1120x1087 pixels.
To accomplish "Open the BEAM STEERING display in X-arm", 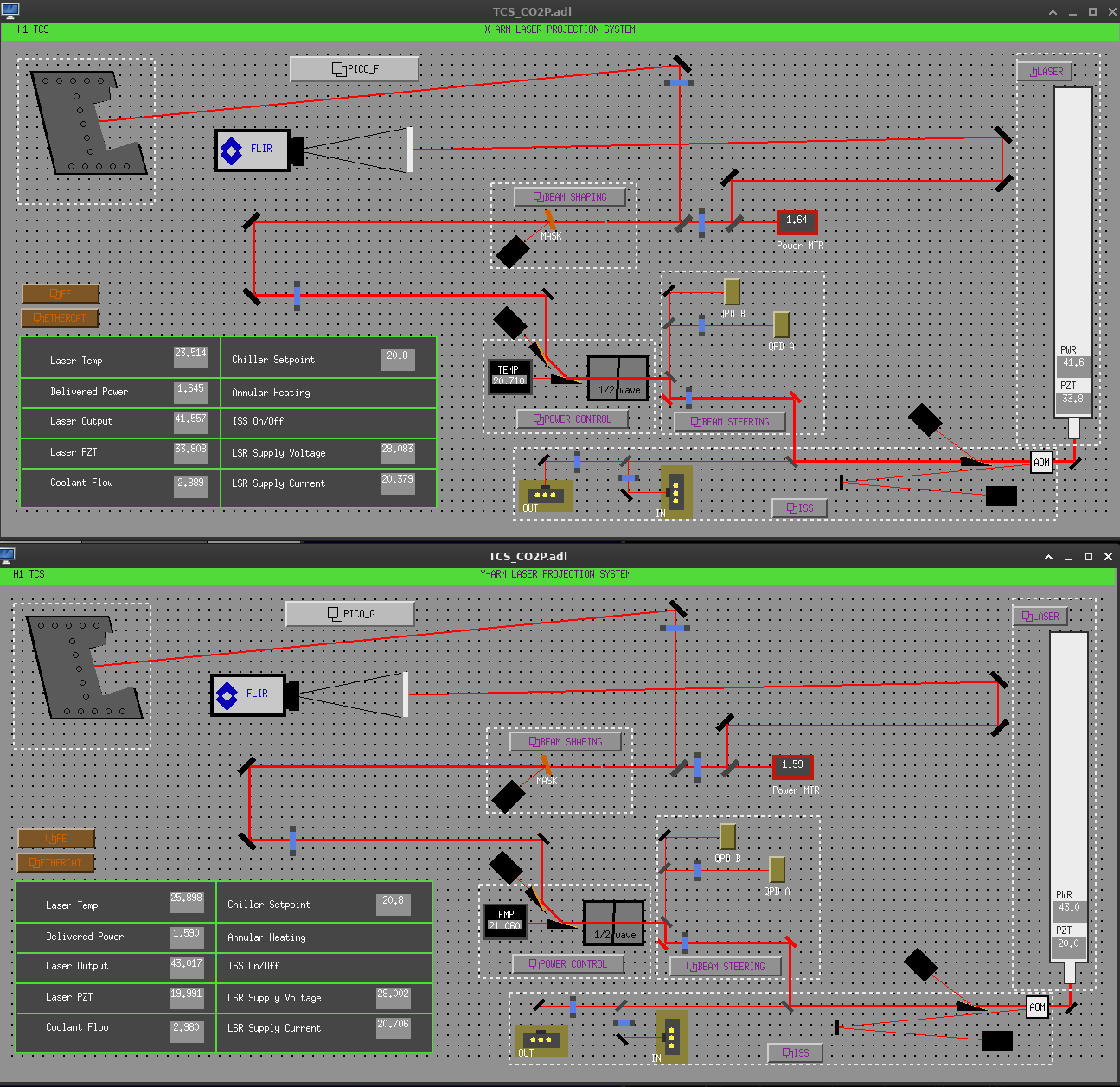I will pos(730,422).
